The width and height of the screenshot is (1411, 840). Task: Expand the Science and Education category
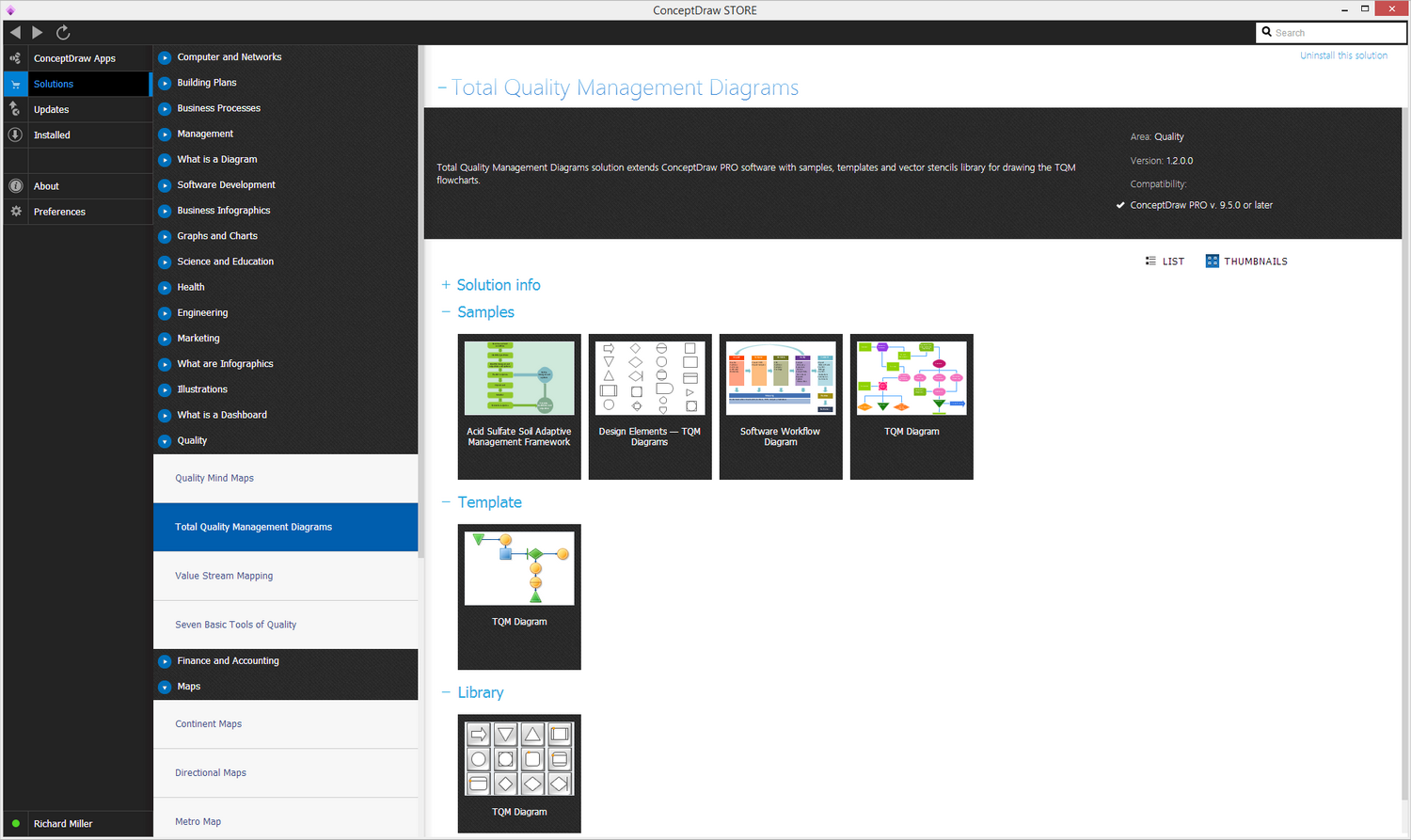tap(165, 262)
